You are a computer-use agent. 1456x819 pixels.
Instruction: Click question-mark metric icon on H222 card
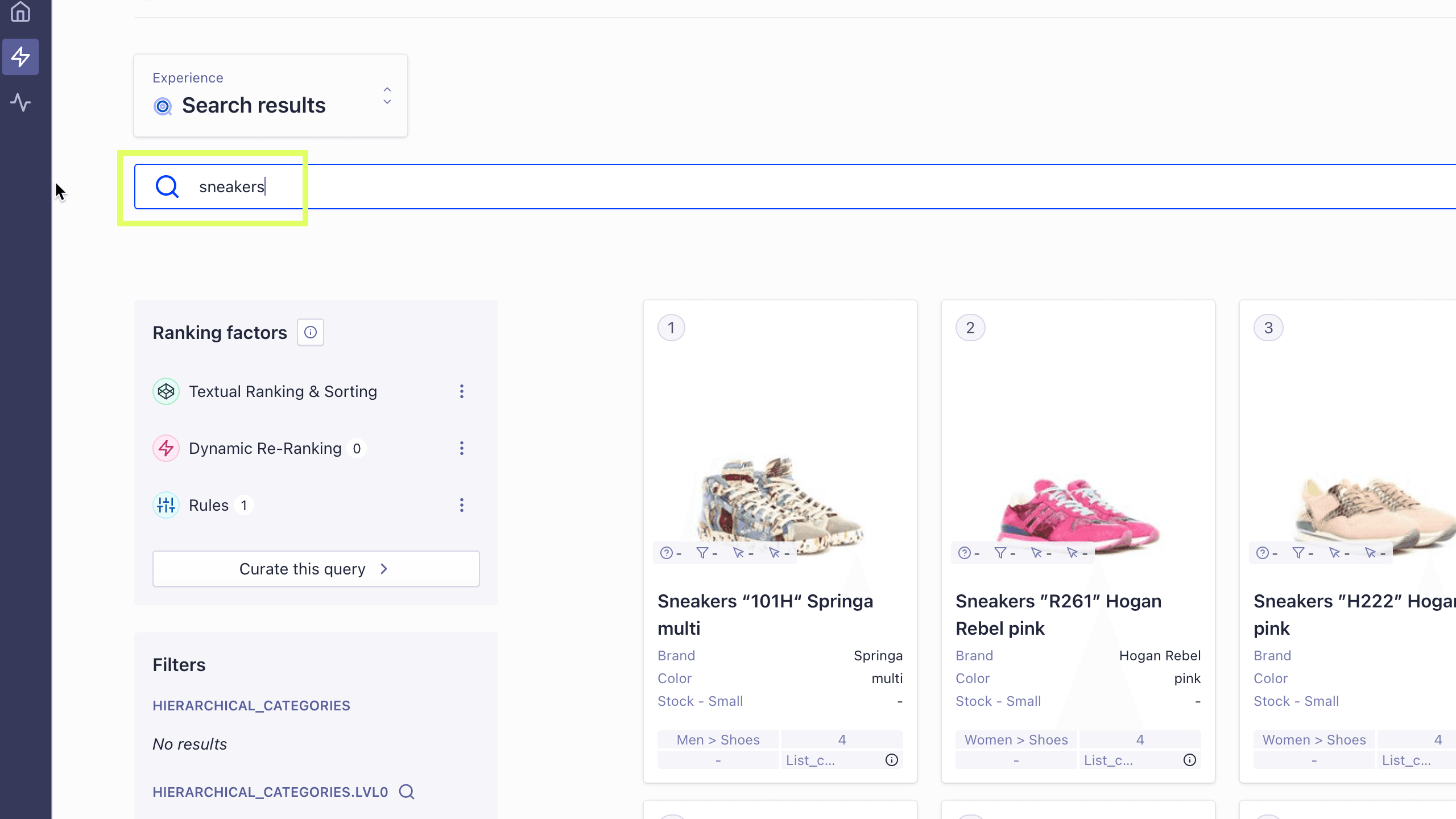pos(1263,553)
